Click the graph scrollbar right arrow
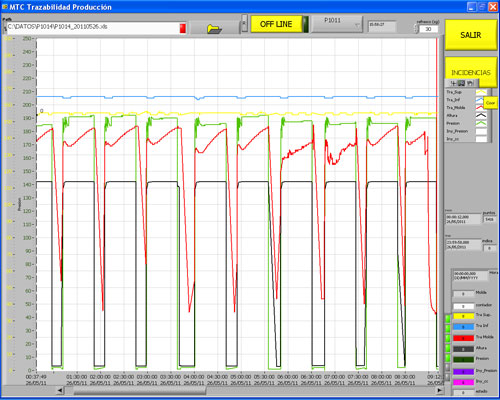 440,390
